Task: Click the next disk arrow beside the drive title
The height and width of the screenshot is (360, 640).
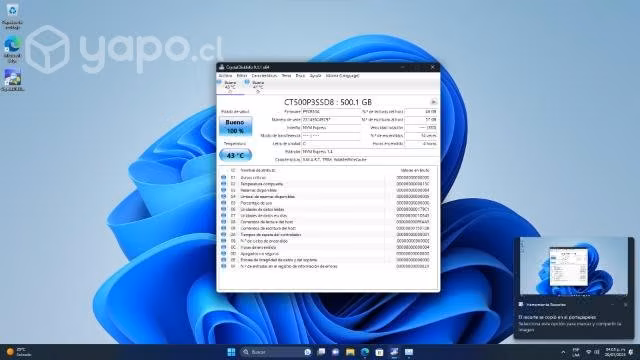Action: tap(433, 102)
